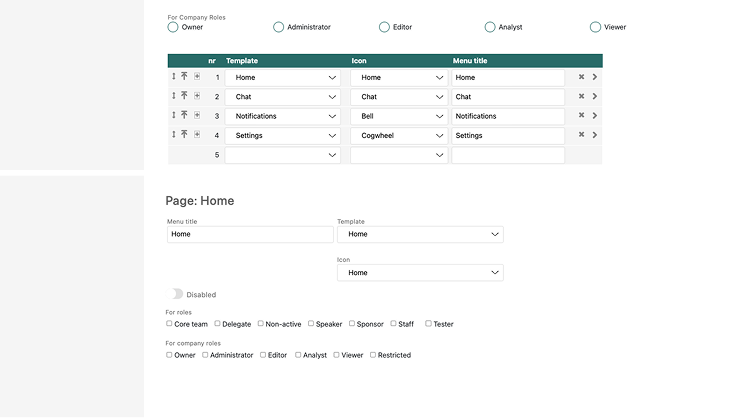
Task: Open Home row details via its right chevron
Action: coord(595,76)
